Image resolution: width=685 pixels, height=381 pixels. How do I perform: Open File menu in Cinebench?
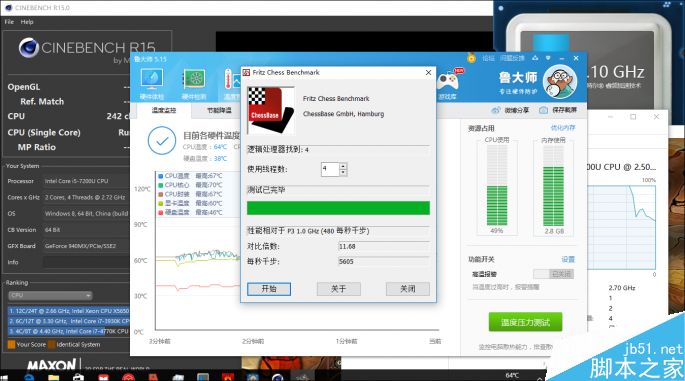pos(9,21)
